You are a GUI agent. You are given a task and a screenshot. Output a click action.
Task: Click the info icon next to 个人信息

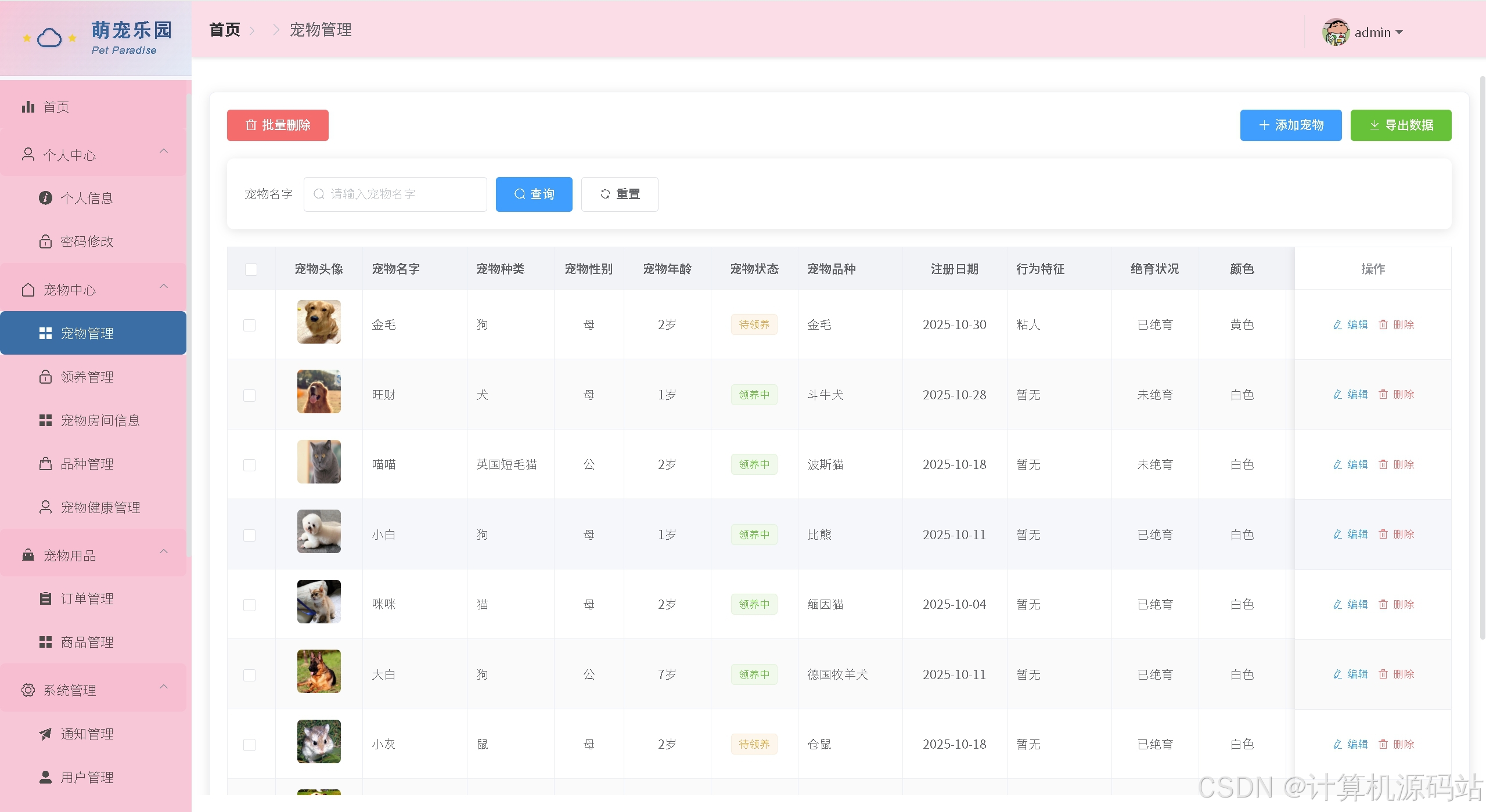click(45, 198)
